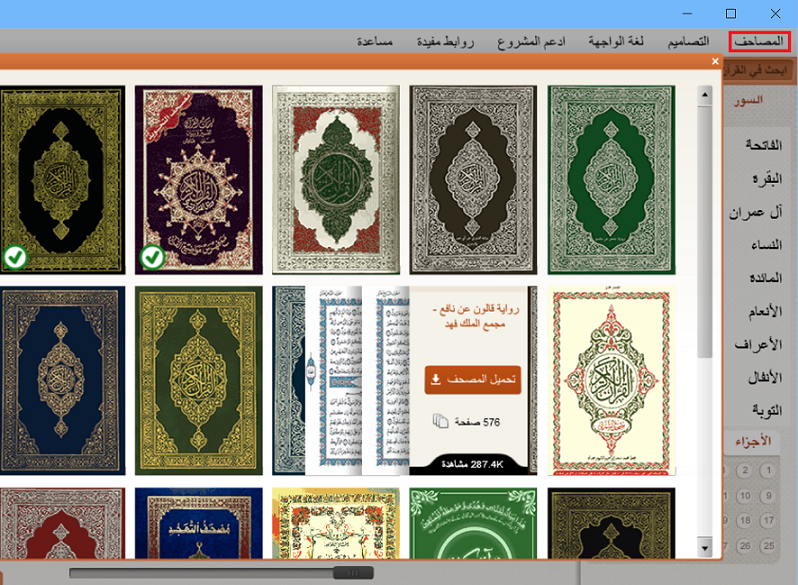Close the orange mushaf gallery popup
Image resolution: width=798 pixels, height=585 pixels.
click(715, 61)
